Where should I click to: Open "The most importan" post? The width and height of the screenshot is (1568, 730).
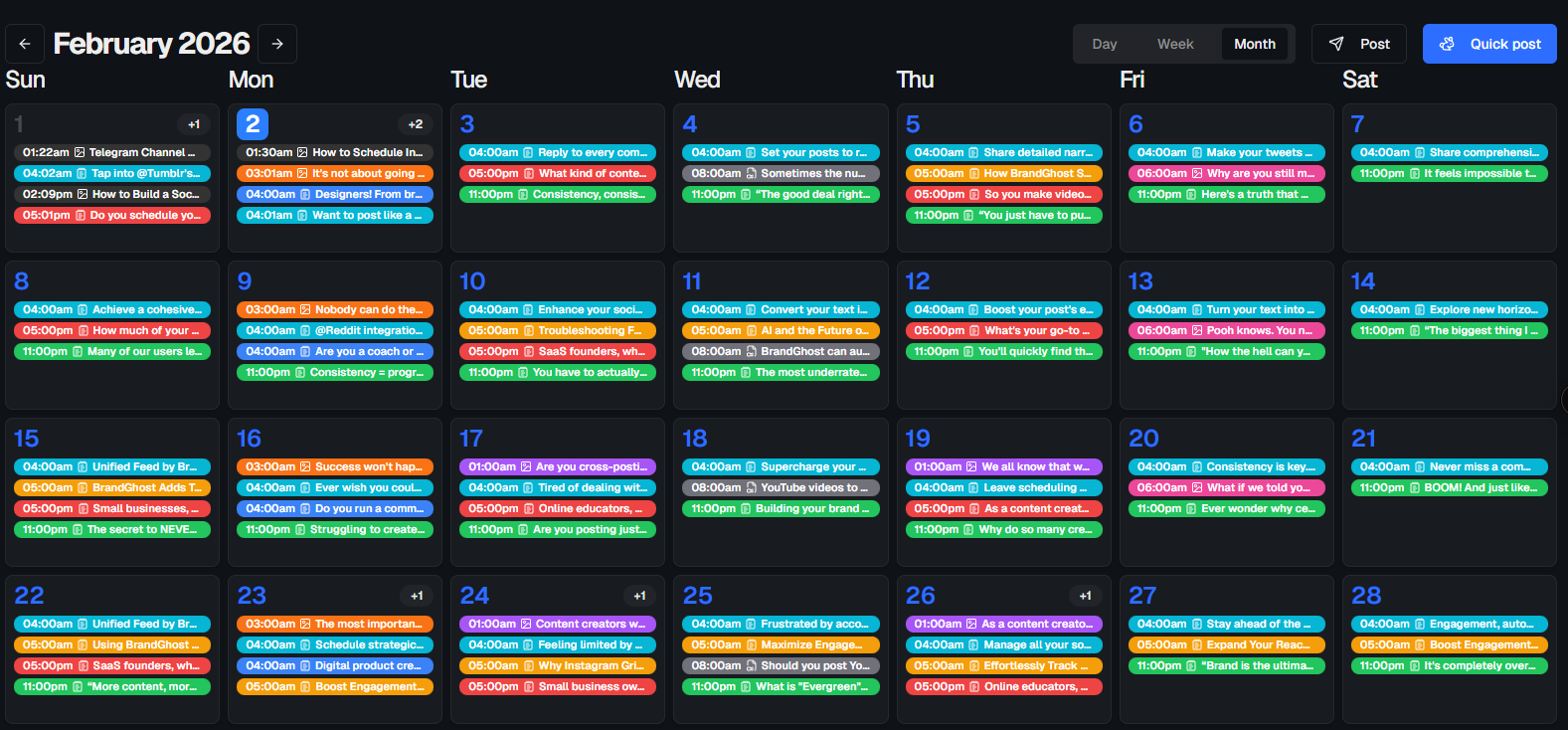point(335,624)
